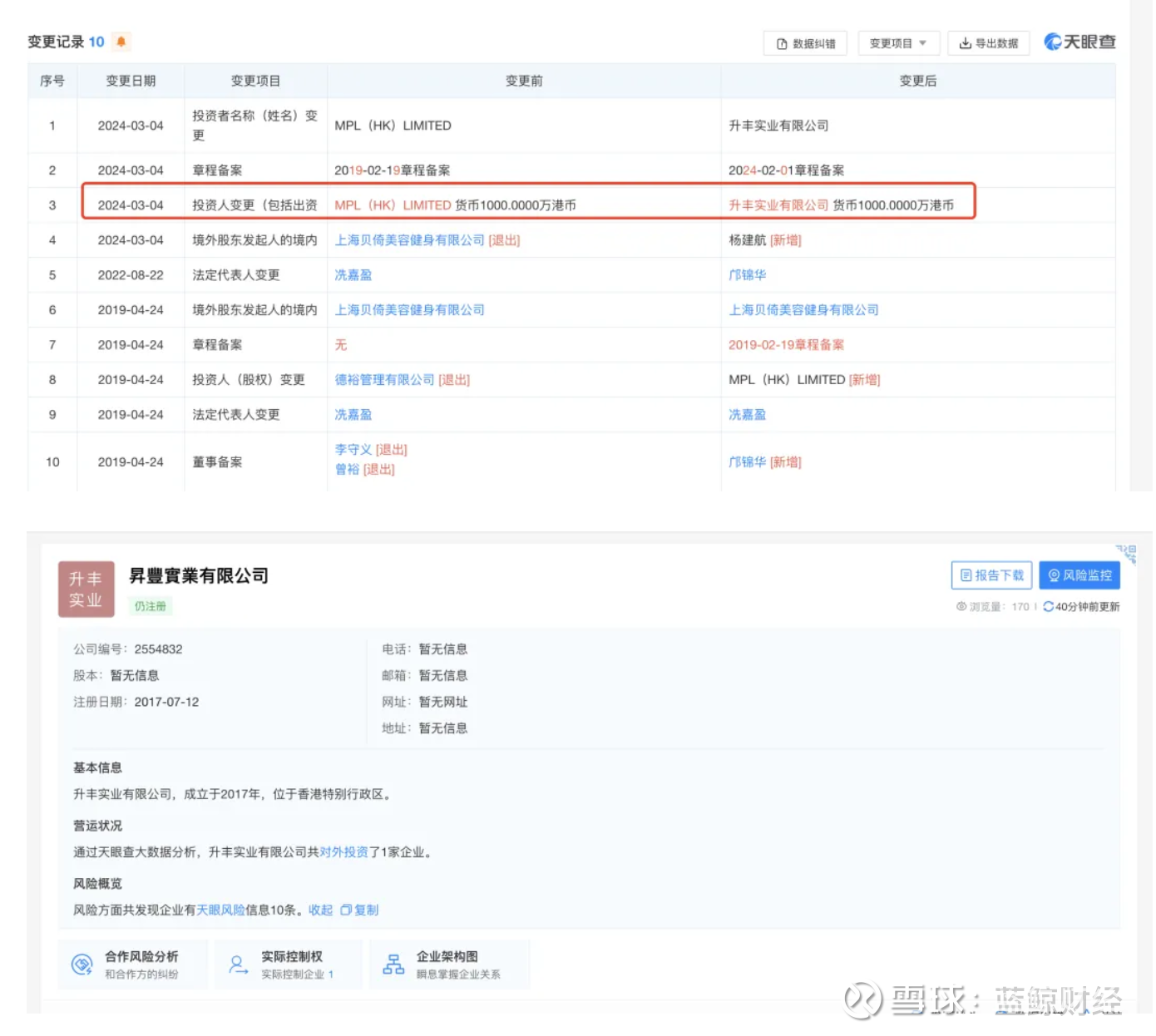The image size is (1156, 1036).
Task: Click the 瞬息掌握企业关系 subtitle
Action: (458, 974)
